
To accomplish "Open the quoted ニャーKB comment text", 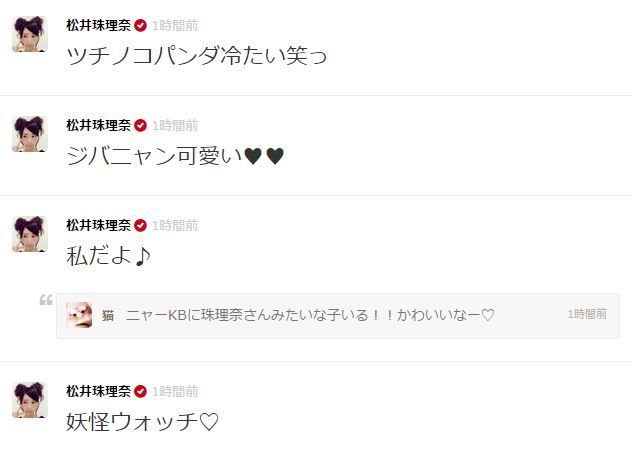I will coord(310,315).
